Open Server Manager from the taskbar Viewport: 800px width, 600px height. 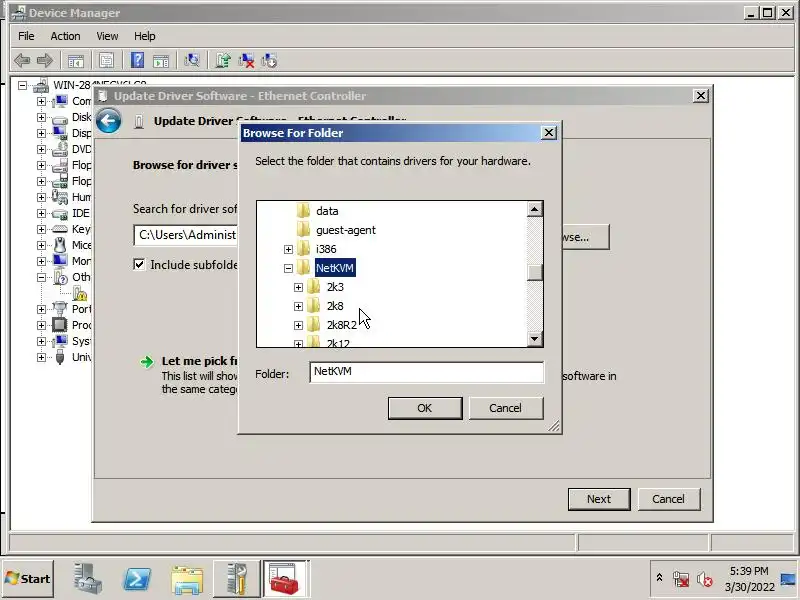(86, 579)
